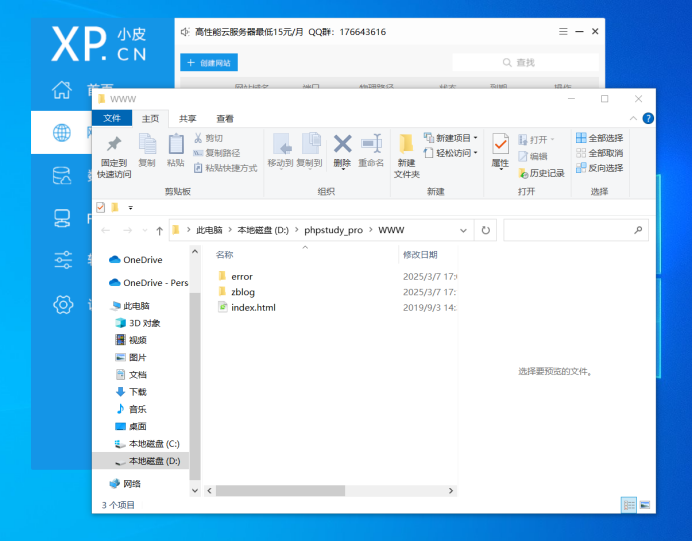Click database icon in XP sidebar

click(62, 175)
